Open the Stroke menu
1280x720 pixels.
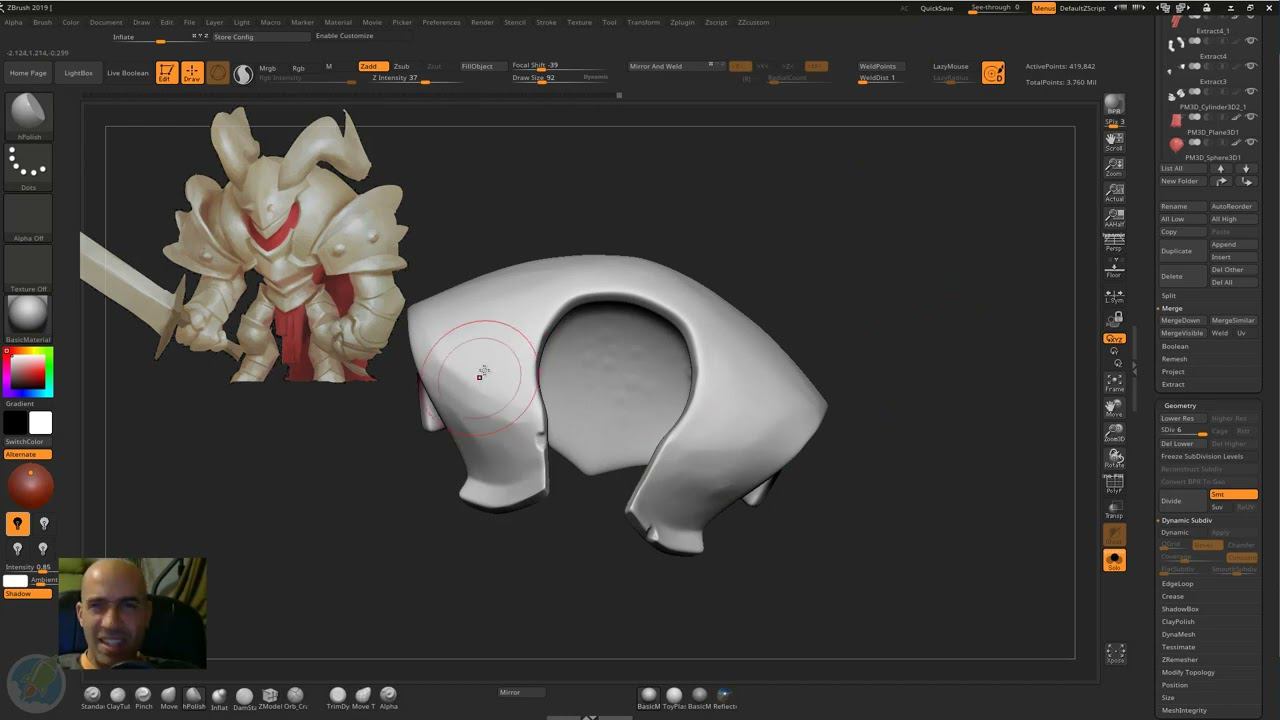pyautogui.click(x=546, y=22)
